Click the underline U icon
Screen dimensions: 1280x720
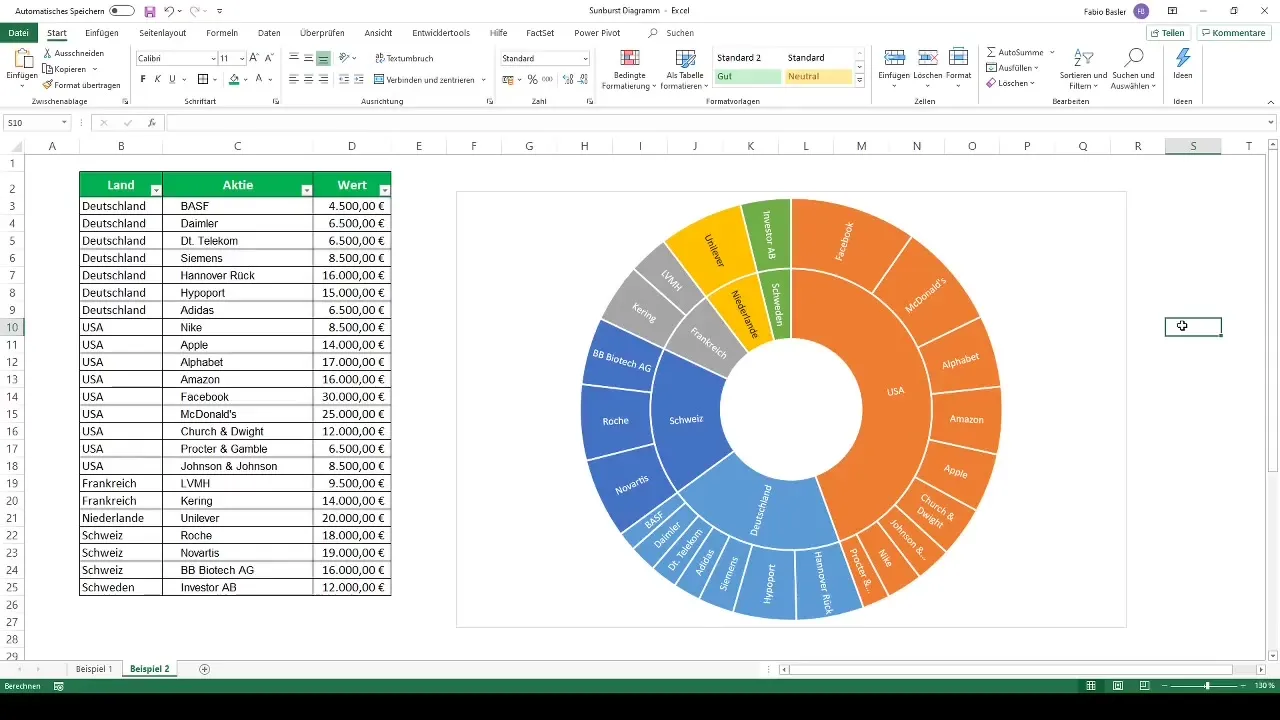[172, 79]
